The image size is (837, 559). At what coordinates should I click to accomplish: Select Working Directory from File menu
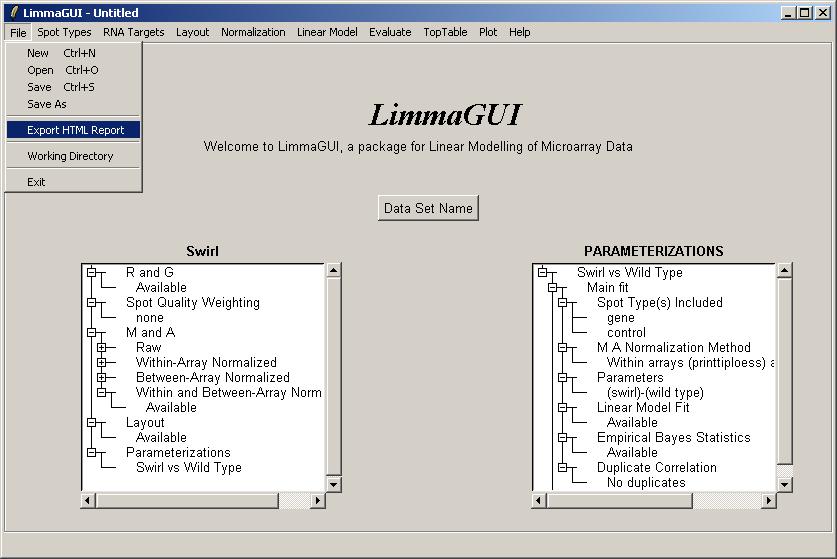70,156
